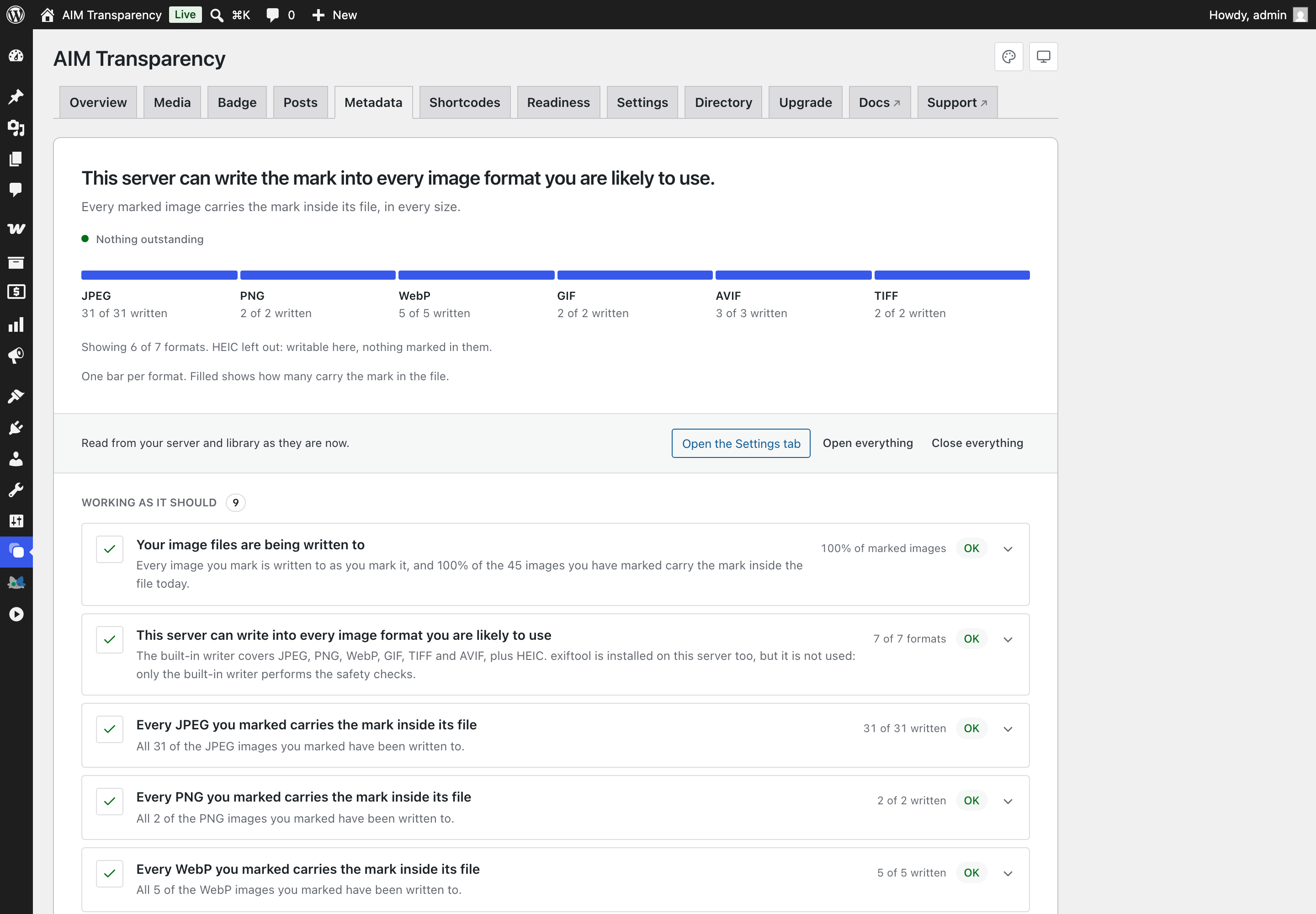Viewport: 1316px width, 914px height.
Task: Expand the '7 of 7 formats' row chevron
Action: click(1008, 639)
